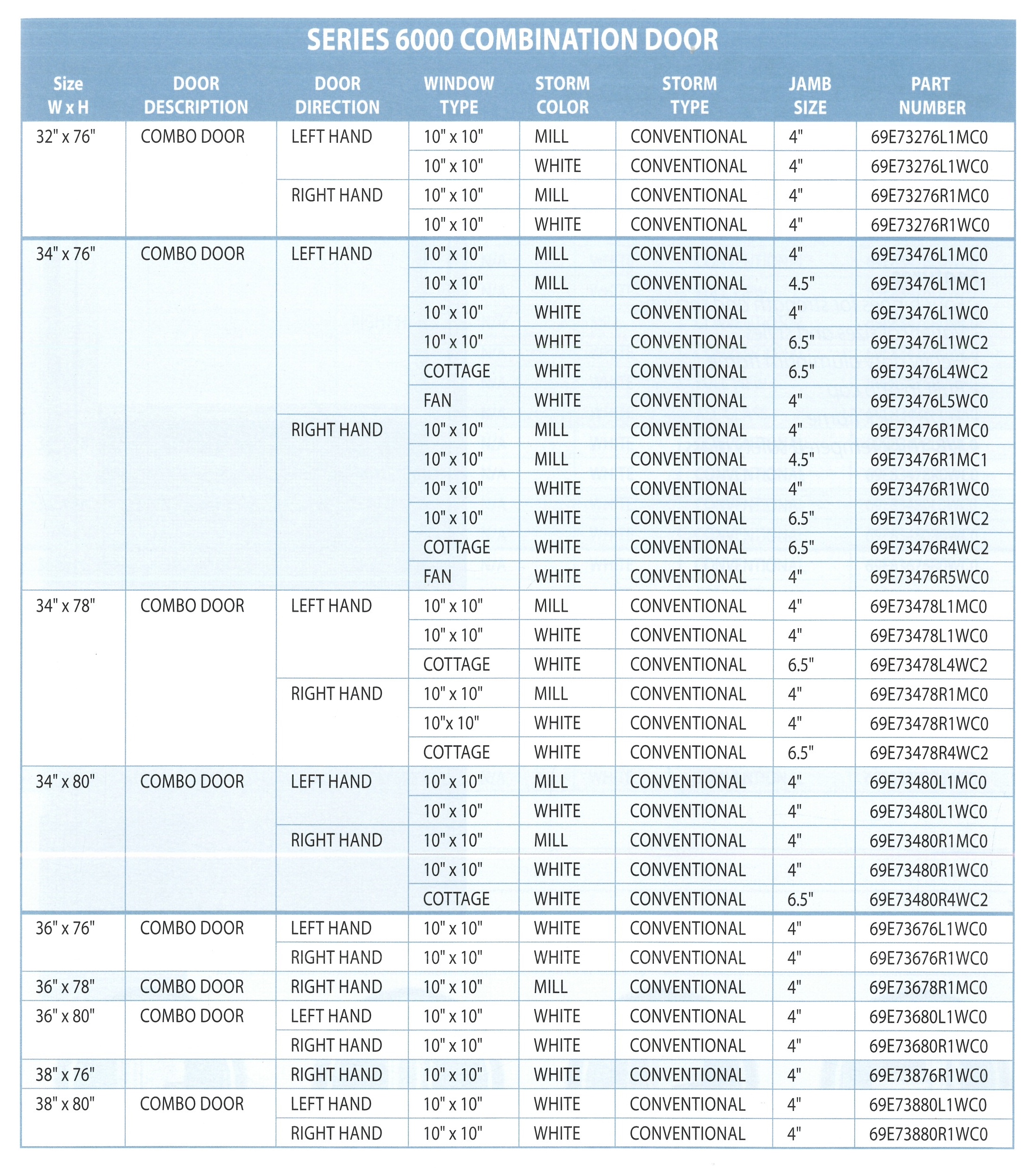This screenshot has height=1176, width=1030.
Task: Click the 36" x 78" size cell
Action: click(x=66, y=987)
